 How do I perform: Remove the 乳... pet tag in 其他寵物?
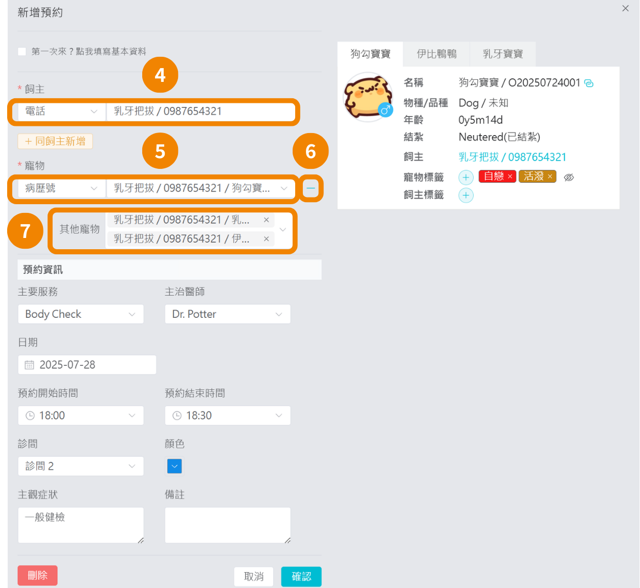click(x=266, y=220)
